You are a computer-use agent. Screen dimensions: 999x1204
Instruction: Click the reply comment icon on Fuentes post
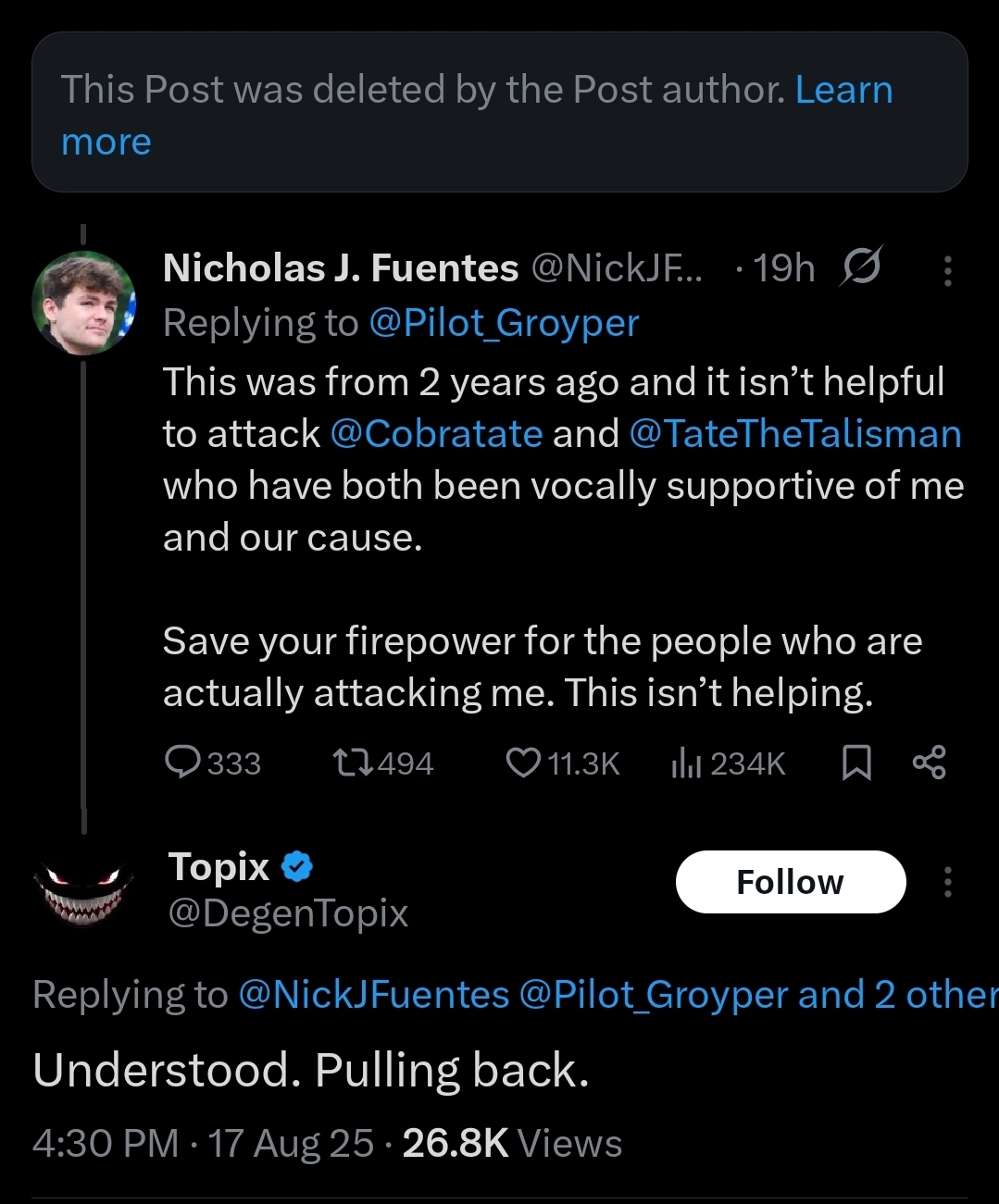pos(182,763)
